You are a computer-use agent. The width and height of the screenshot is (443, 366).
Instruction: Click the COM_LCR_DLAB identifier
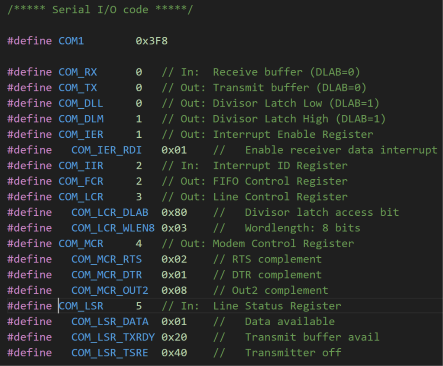110,213
